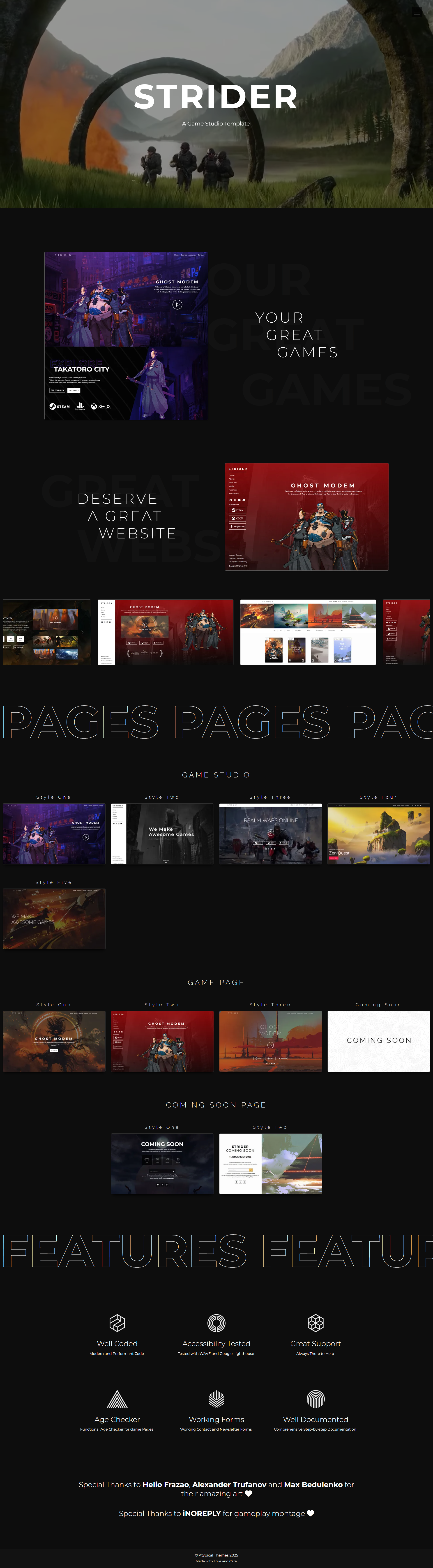The image size is (433, 1568).
Task: Select Media in the Ghost Modem navigation
Action: click(232, 486)
